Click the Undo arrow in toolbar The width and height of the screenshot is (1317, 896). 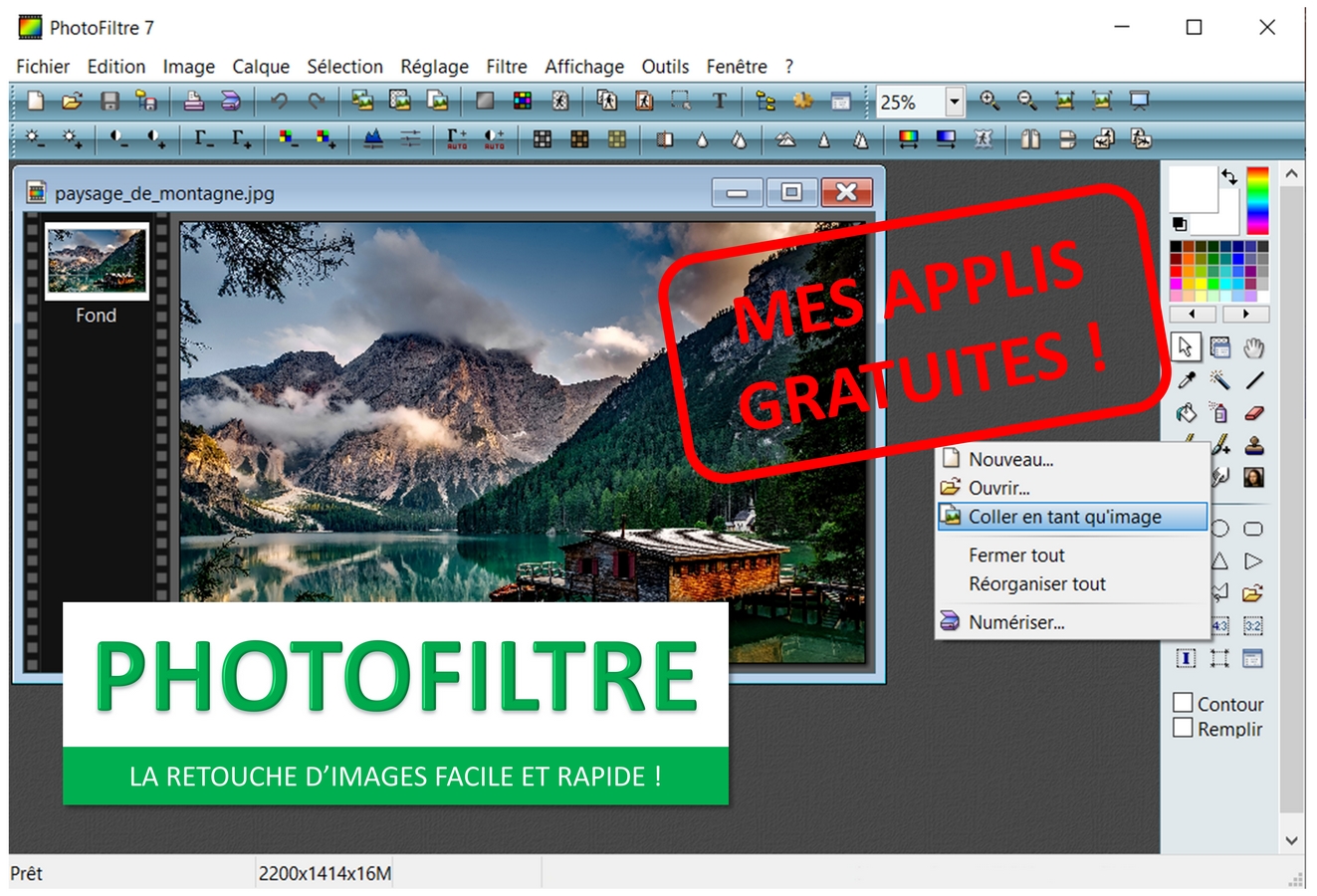279,102
